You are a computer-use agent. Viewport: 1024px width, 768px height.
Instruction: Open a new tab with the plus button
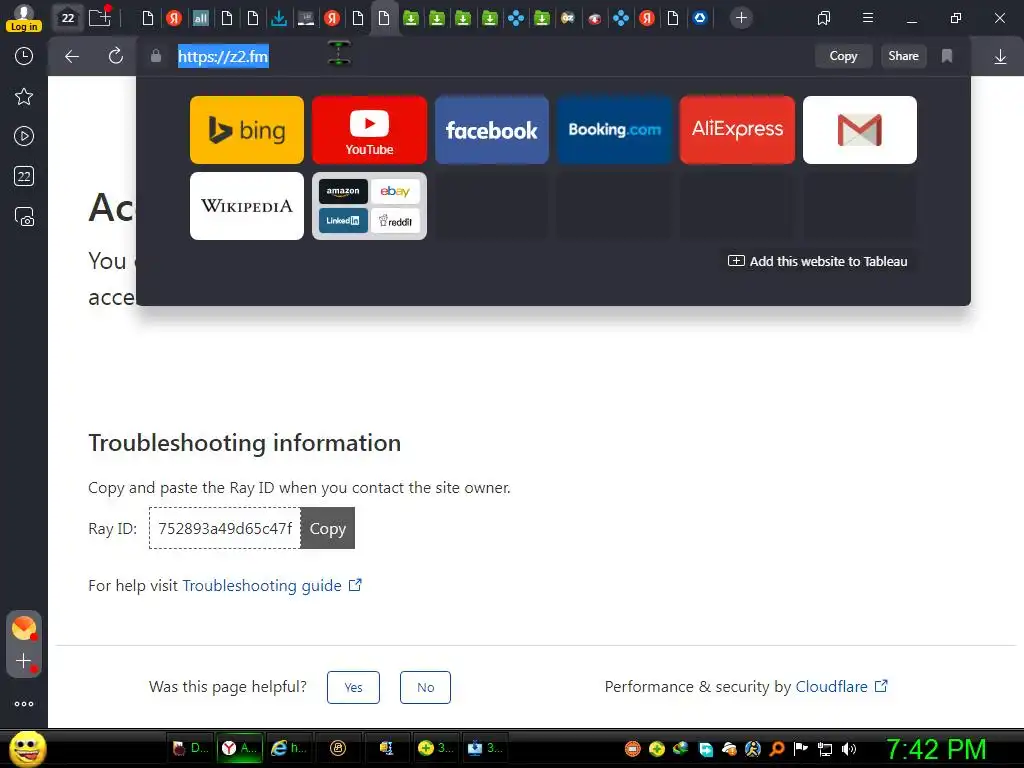(741, 18)
